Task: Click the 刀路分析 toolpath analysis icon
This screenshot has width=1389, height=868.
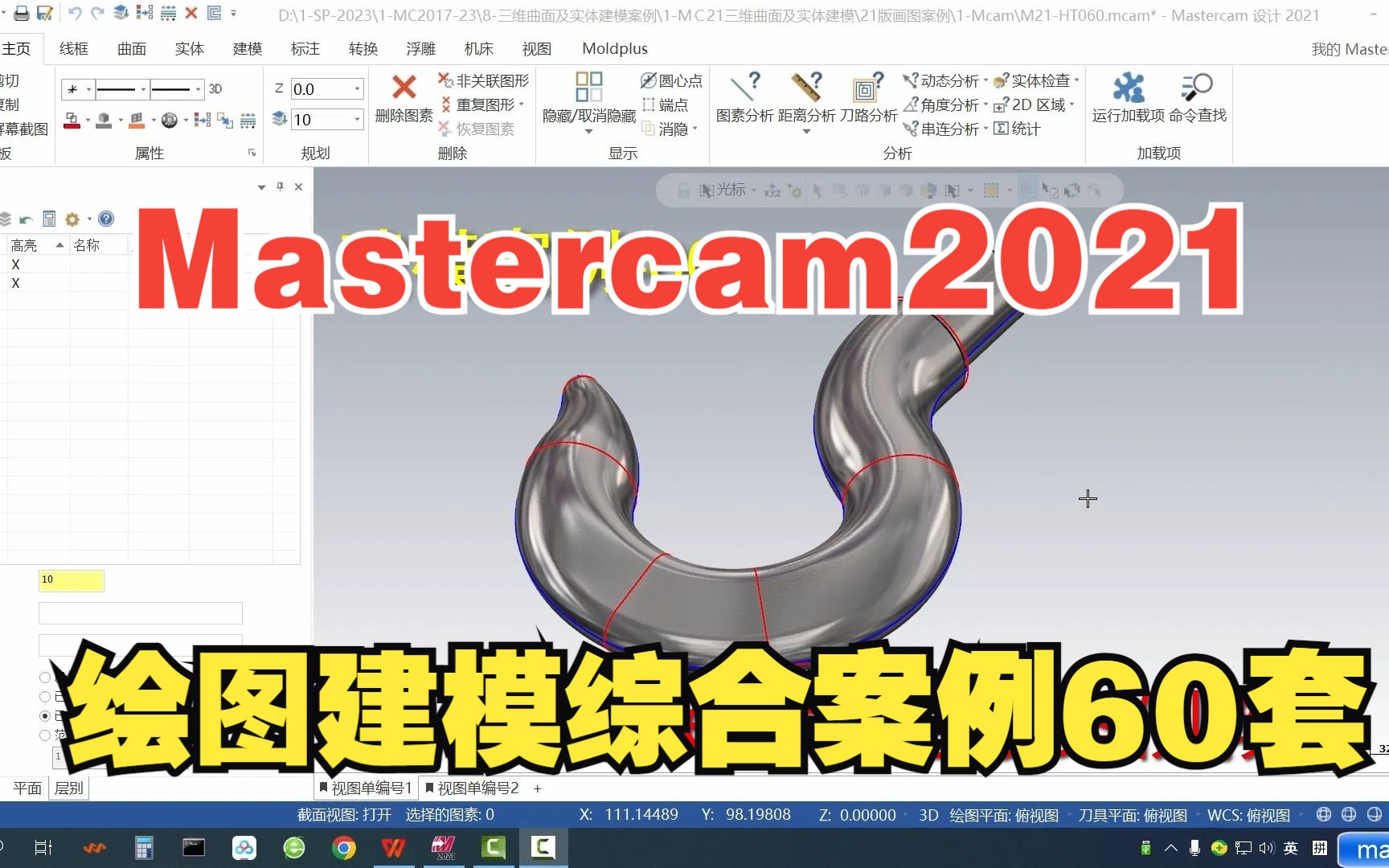Action: [868, 87]
